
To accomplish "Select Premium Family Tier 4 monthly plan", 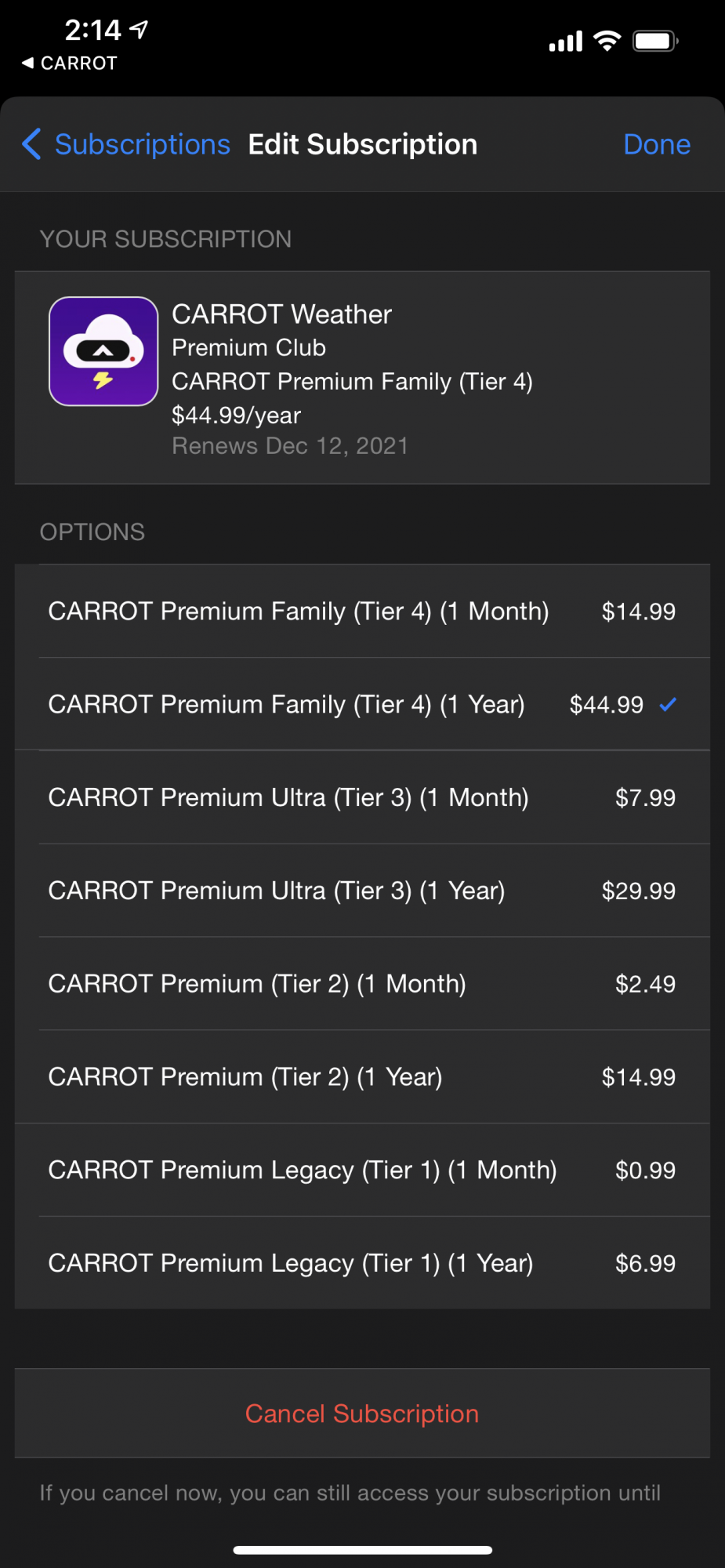I will 362,611.
